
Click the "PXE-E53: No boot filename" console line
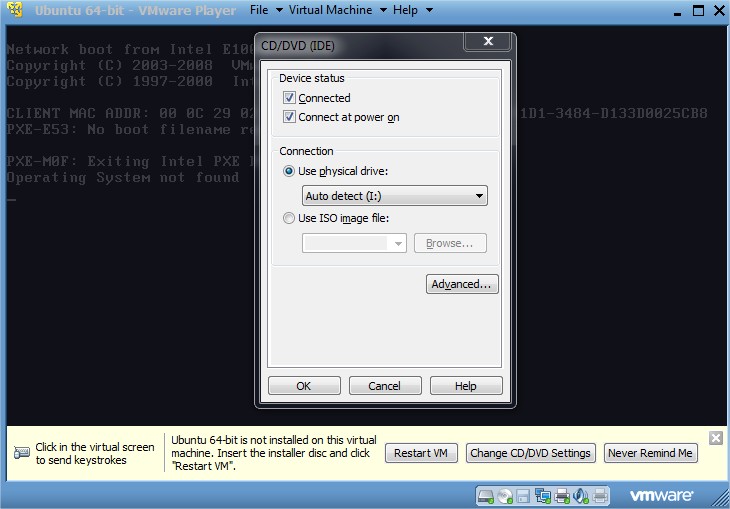(130, 129)
